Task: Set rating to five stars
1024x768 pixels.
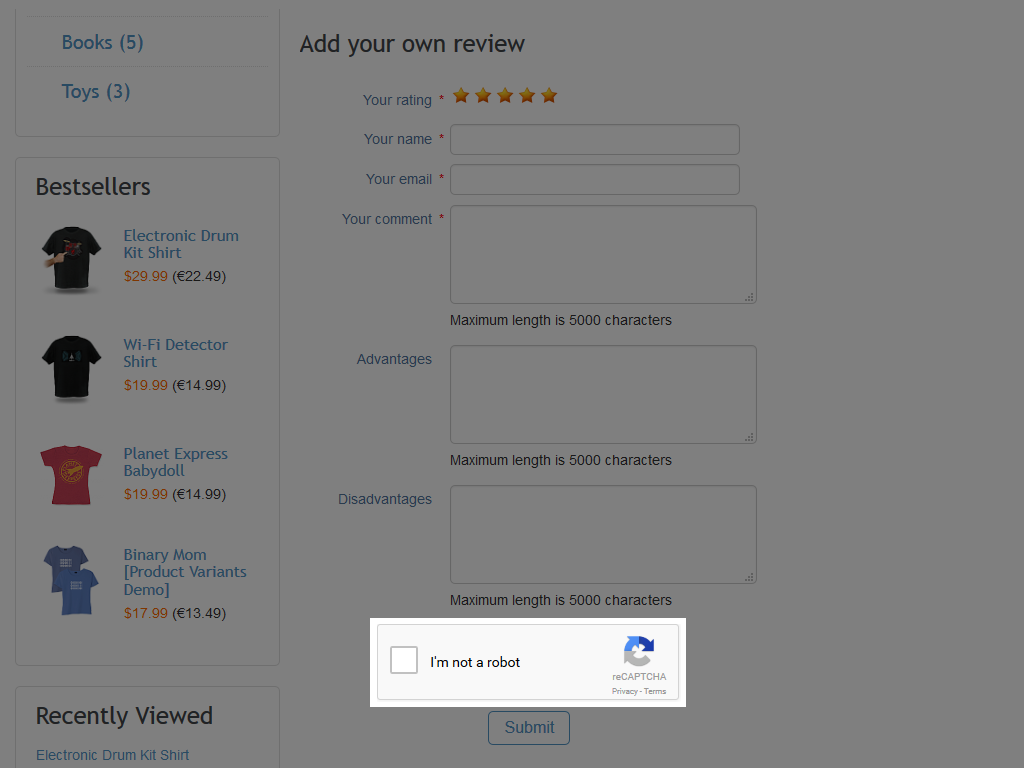Action: click(549, 96)
